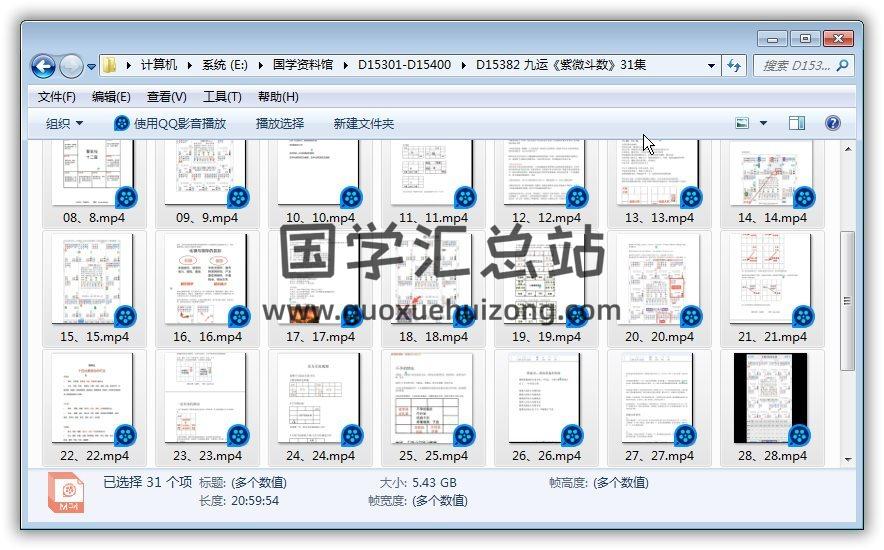Click the 长度: 20:59:54 detail
This screenshot has width=884, height=550.
(239, 501)
